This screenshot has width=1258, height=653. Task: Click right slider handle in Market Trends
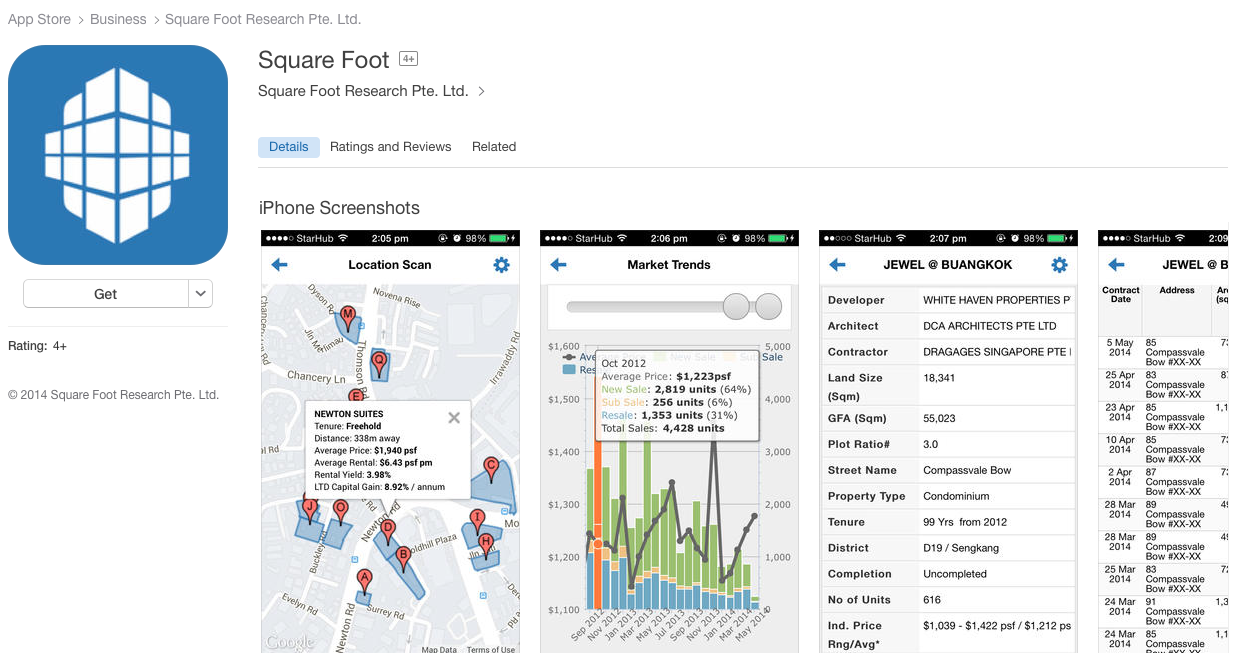(768, 307)
